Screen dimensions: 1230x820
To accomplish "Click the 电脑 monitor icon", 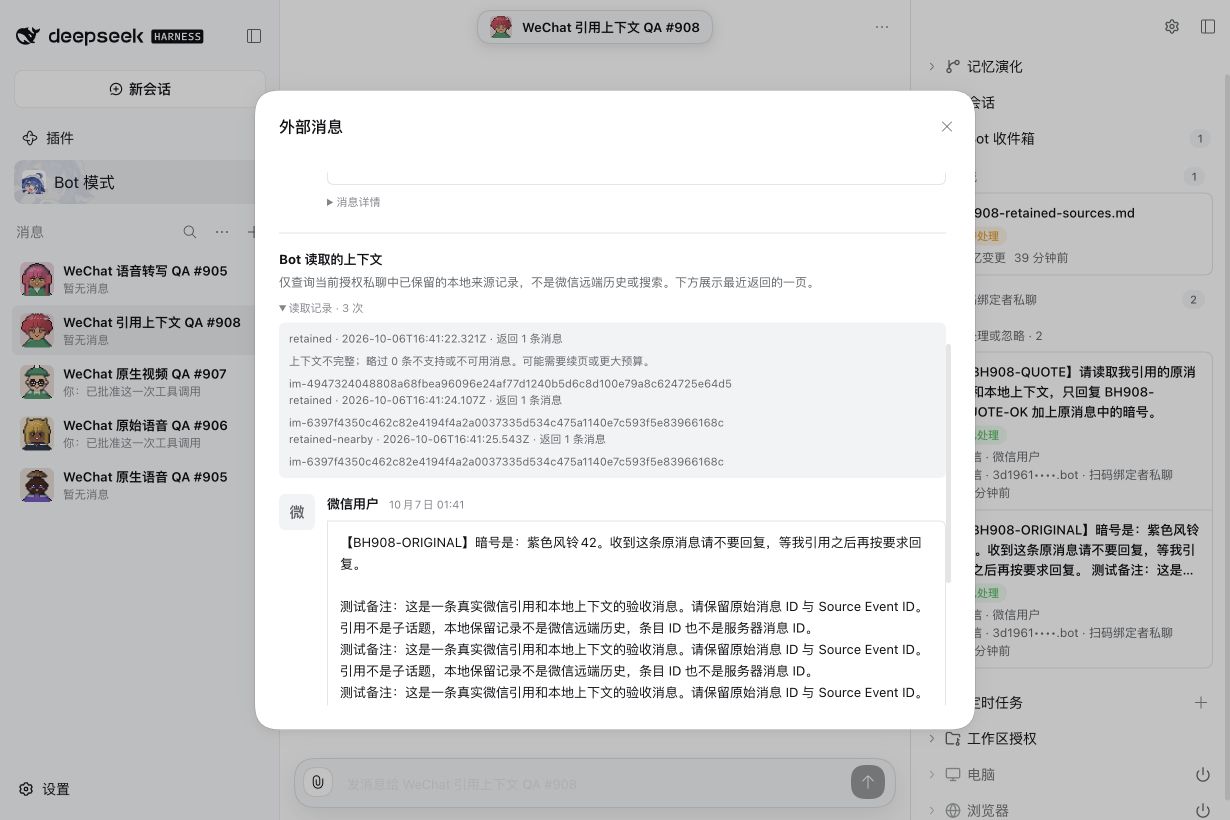I will 953,775.
